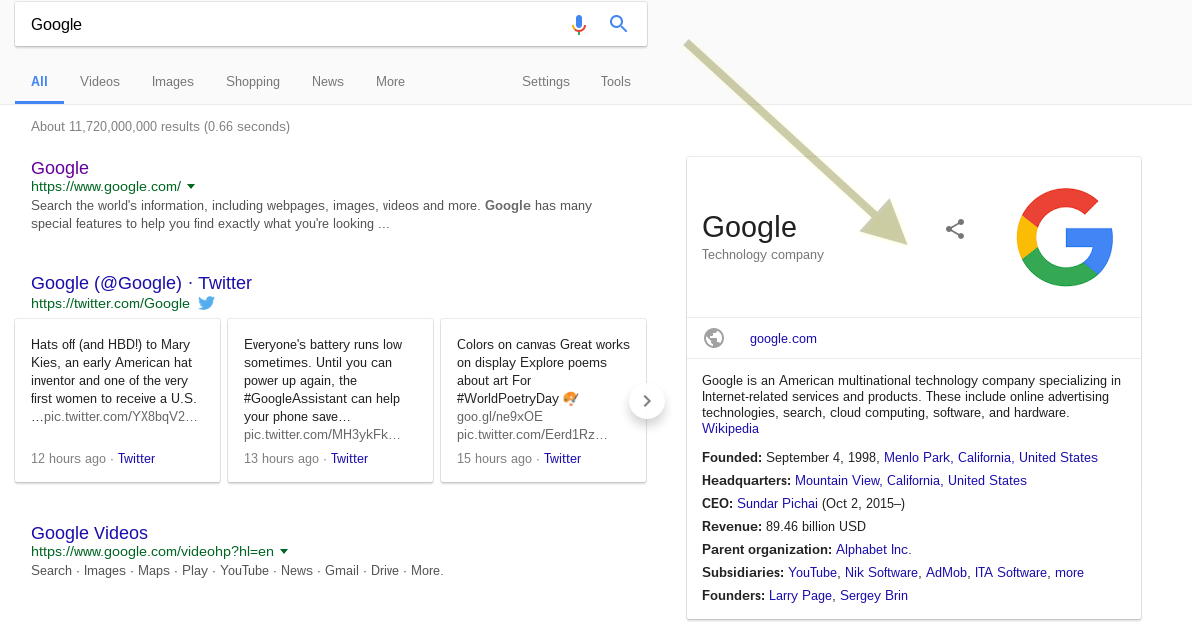
Task: Click the Alphabet Inc. parent organization link
Action: 873,550
